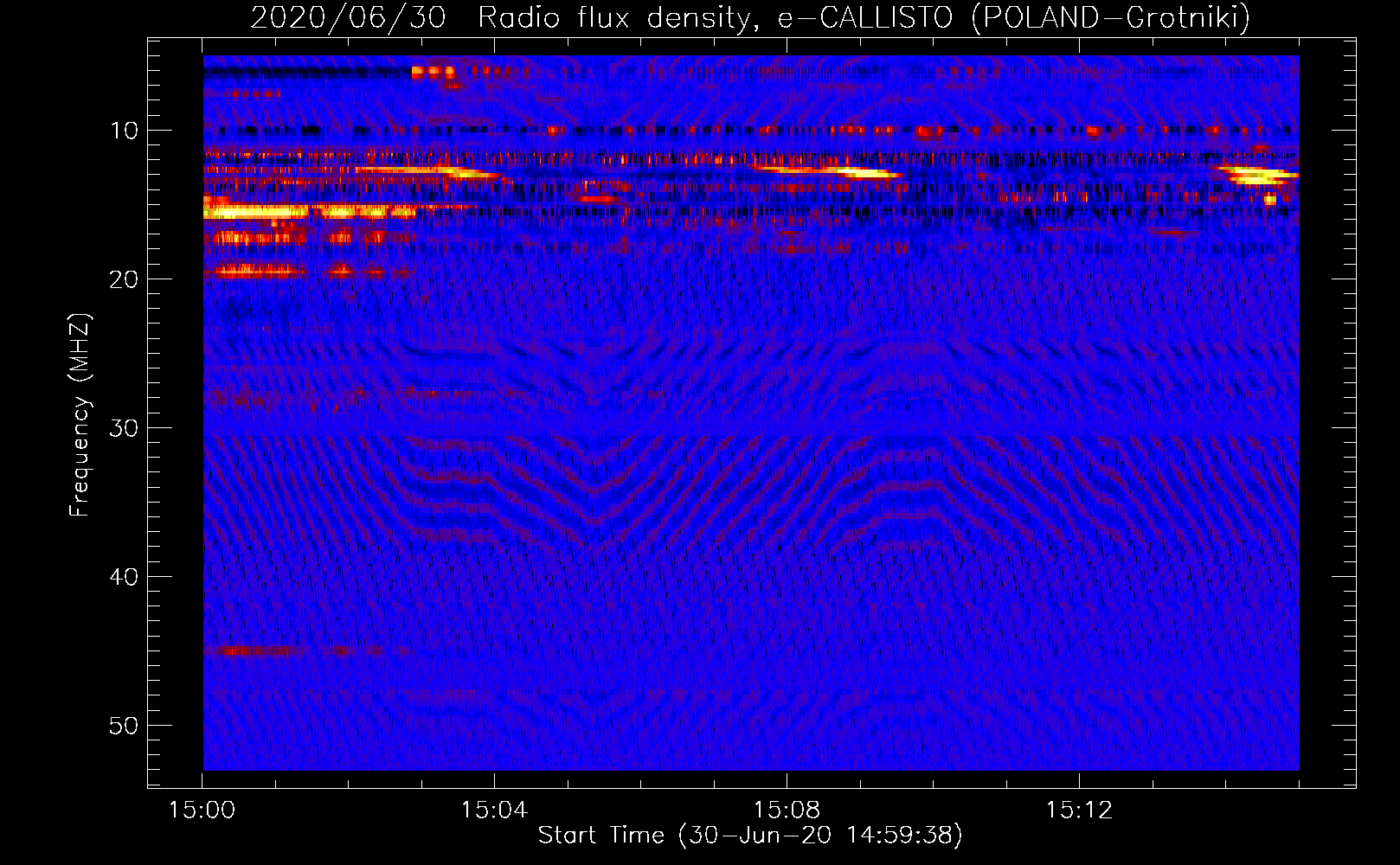Click the '30' frequency tick label
The width and height of the screenshot is (1400, 865).
125,428
